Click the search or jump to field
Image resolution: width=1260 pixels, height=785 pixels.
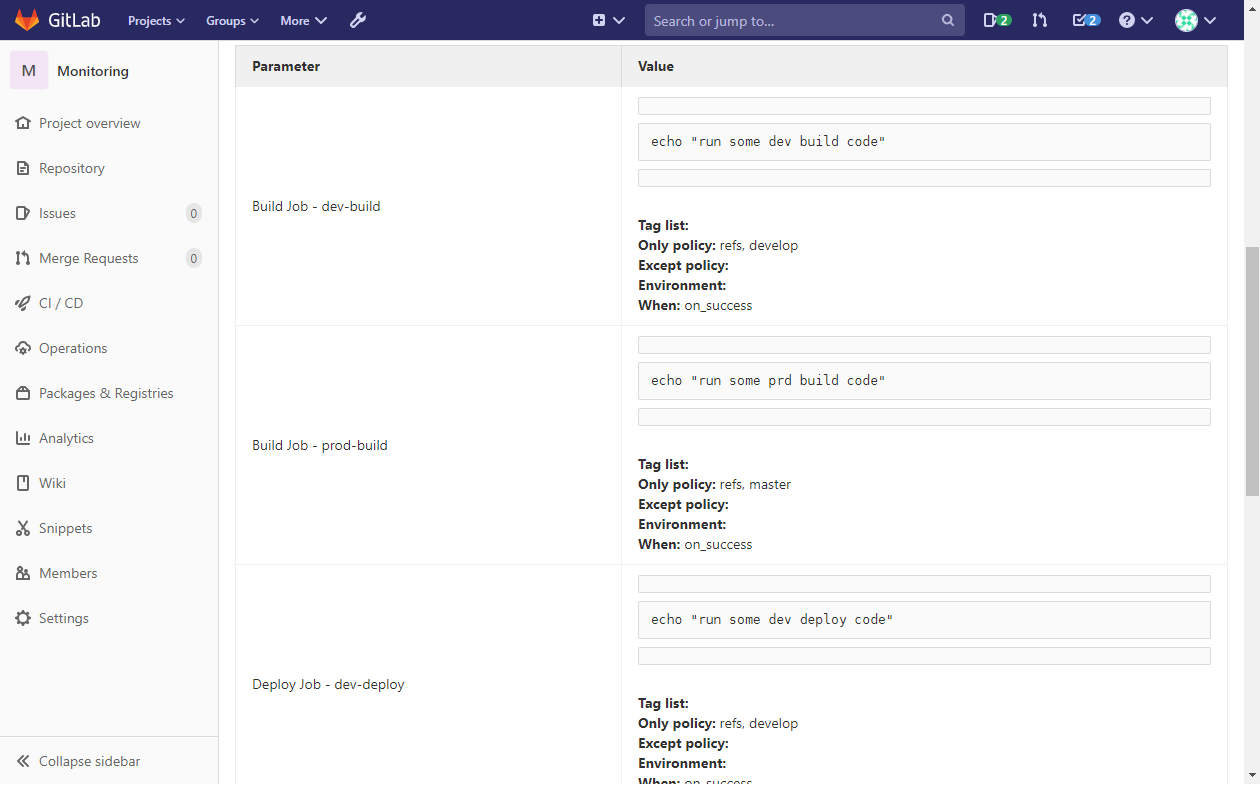coord(800,19)
